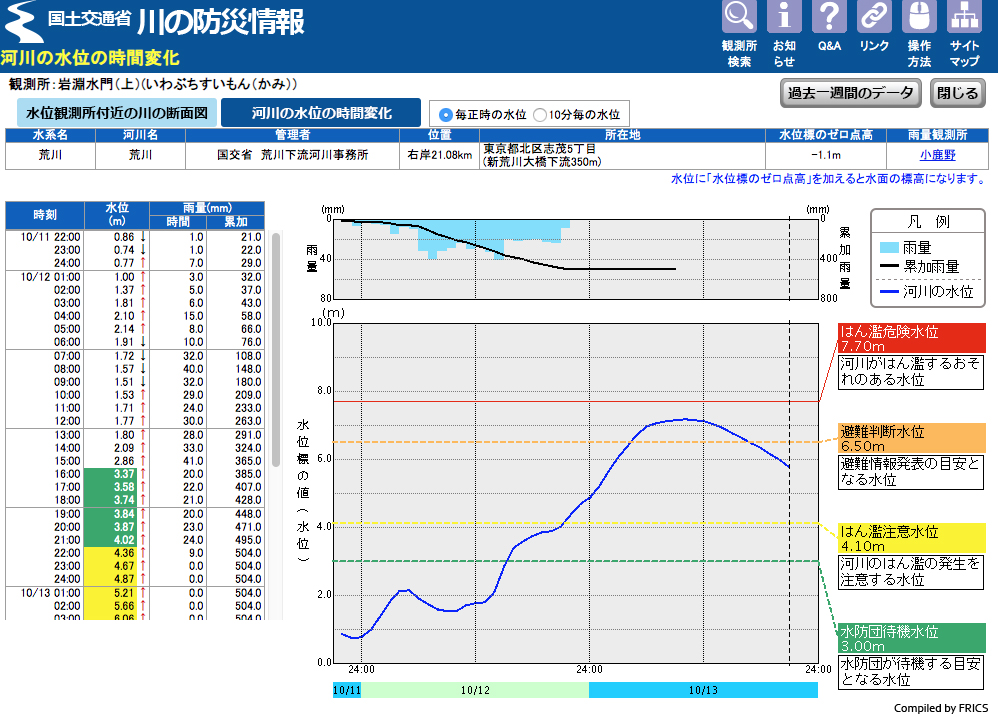Select the 10分毎の水位 radio button
This screenshot has width=998, height=723.
[540, 115]
